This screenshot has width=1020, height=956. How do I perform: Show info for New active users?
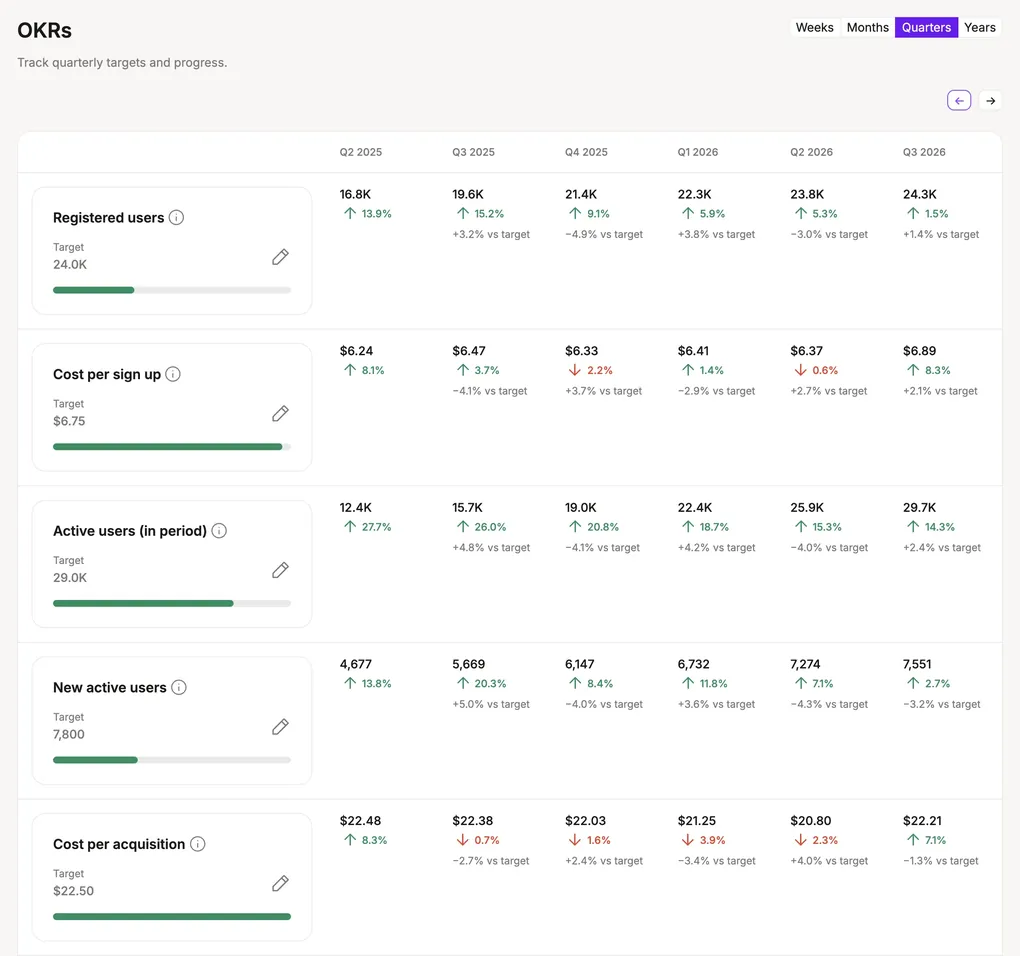tap(179, 687)
